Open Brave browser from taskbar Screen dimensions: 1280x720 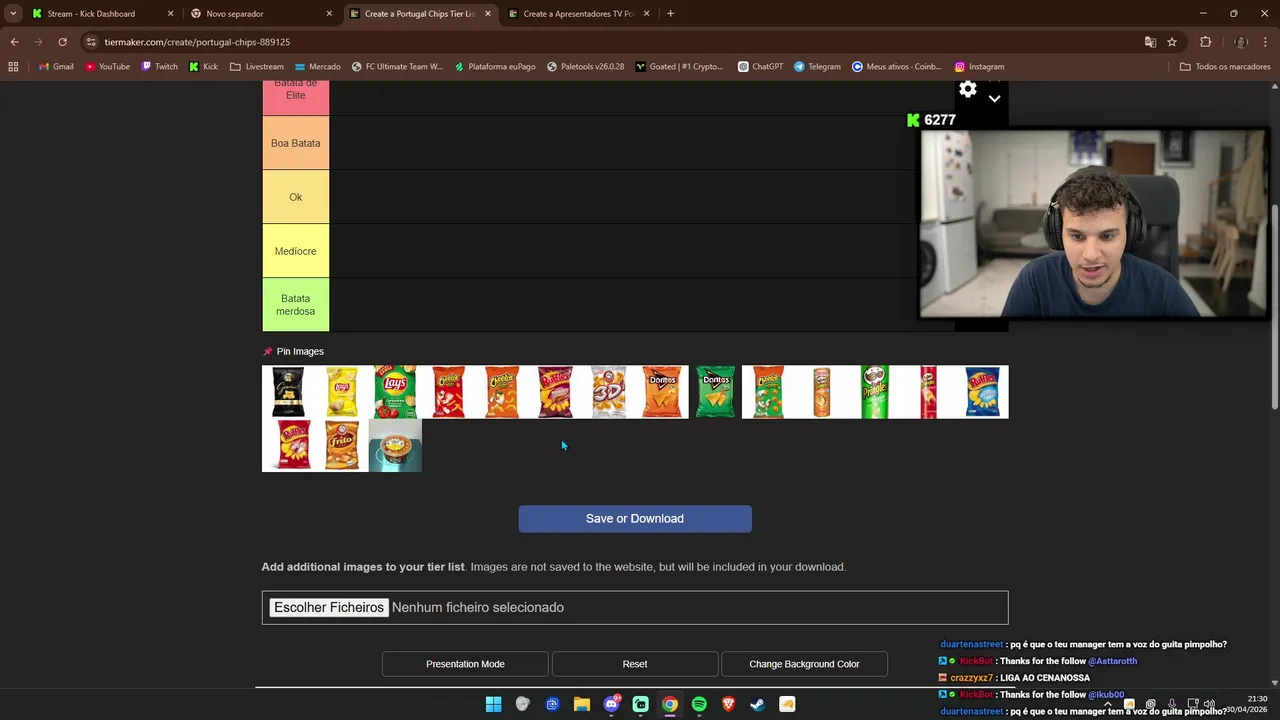[x=728, y=704]
